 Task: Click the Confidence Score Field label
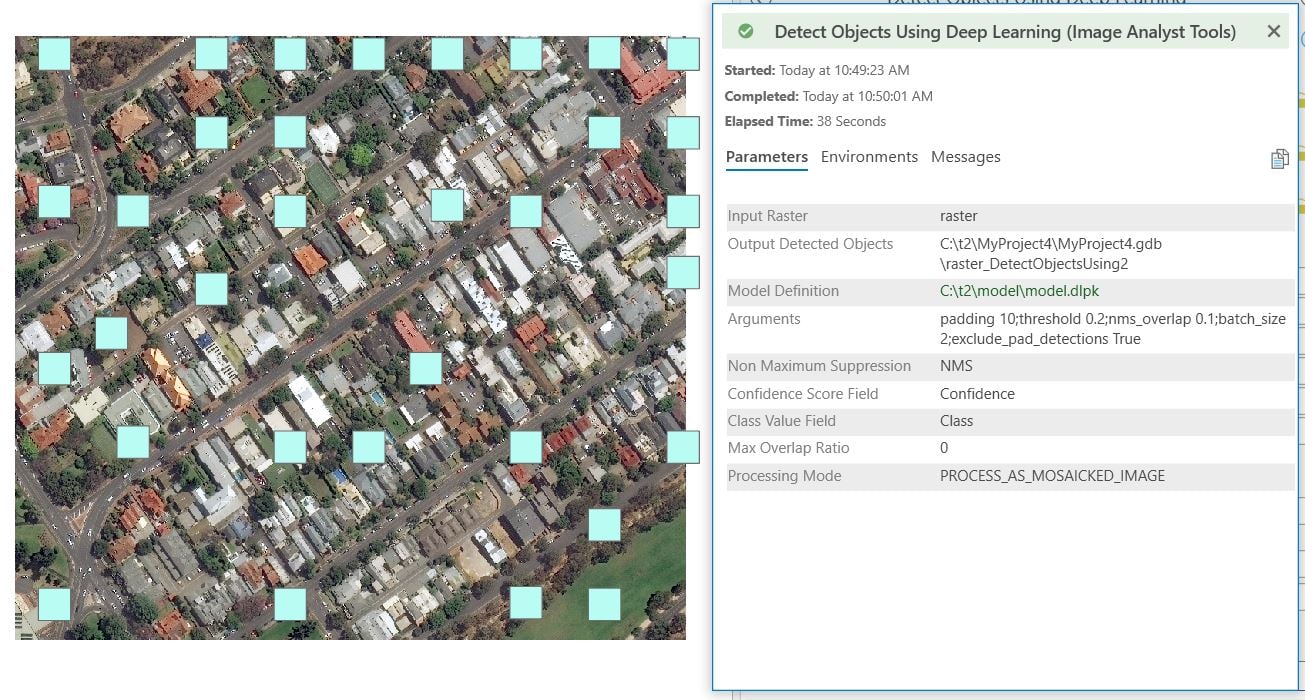point(803,394)
